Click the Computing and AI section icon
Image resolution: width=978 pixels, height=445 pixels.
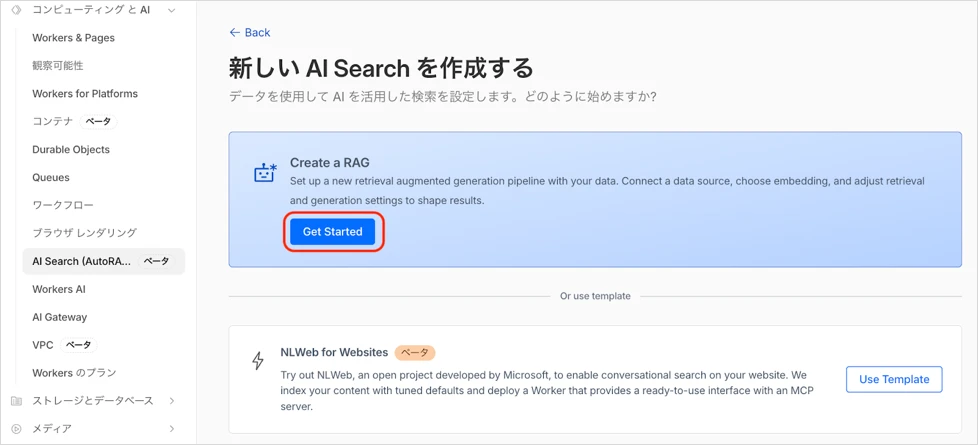pos(16,10)
